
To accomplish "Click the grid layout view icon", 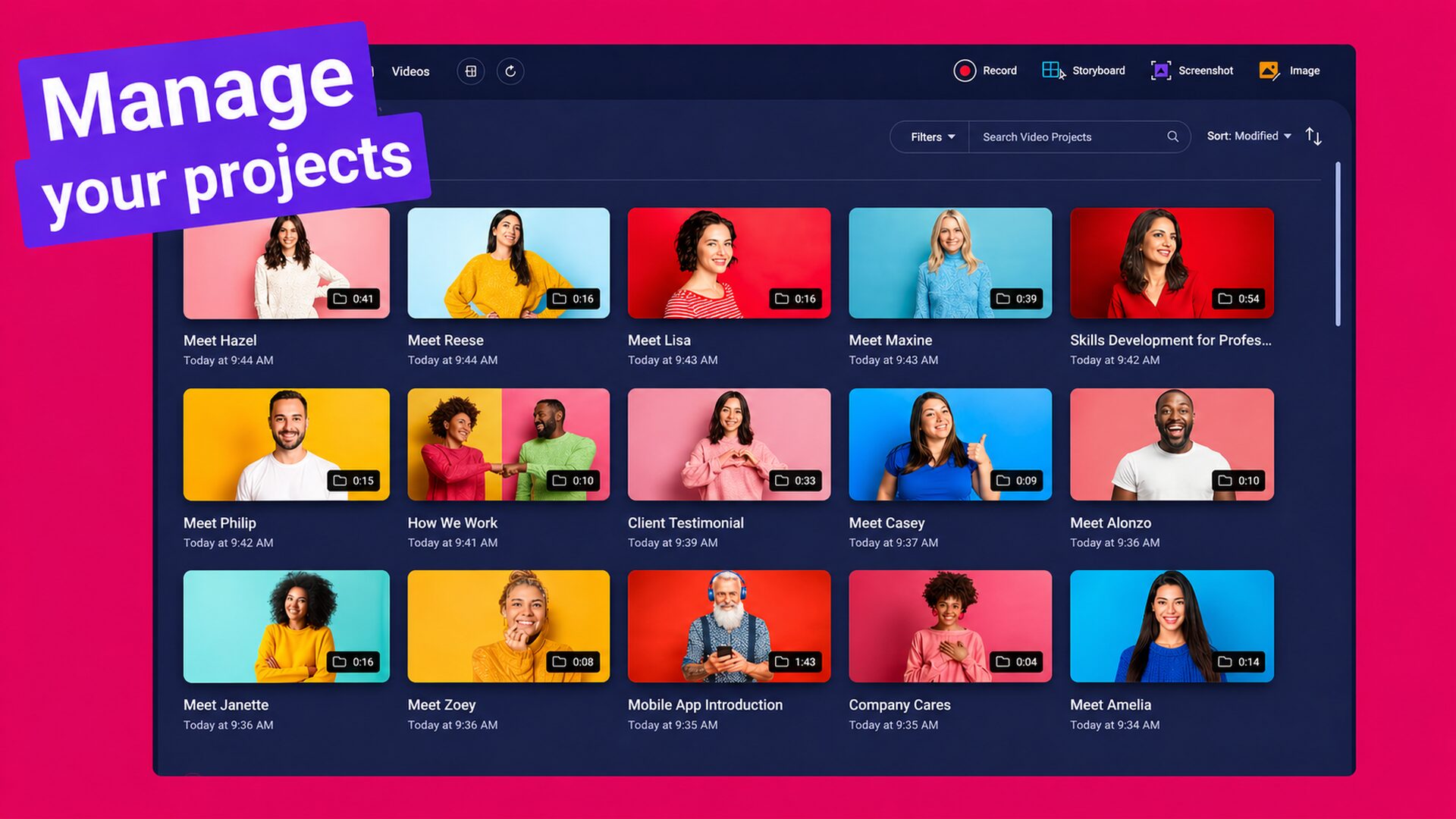I will pyautogui.click(x=471, y=71).
